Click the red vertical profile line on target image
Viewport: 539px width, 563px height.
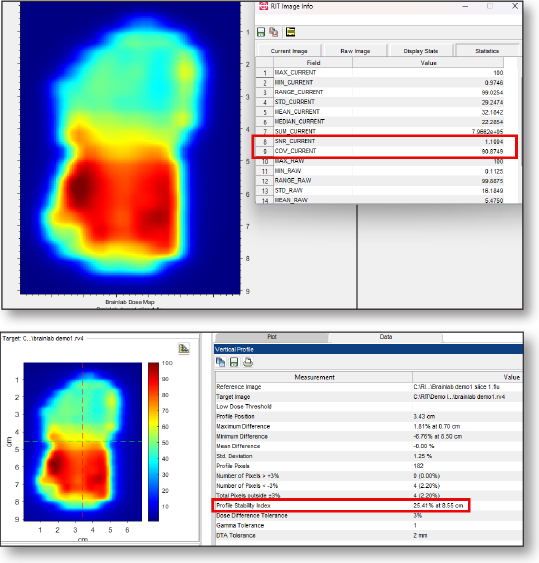83,441
